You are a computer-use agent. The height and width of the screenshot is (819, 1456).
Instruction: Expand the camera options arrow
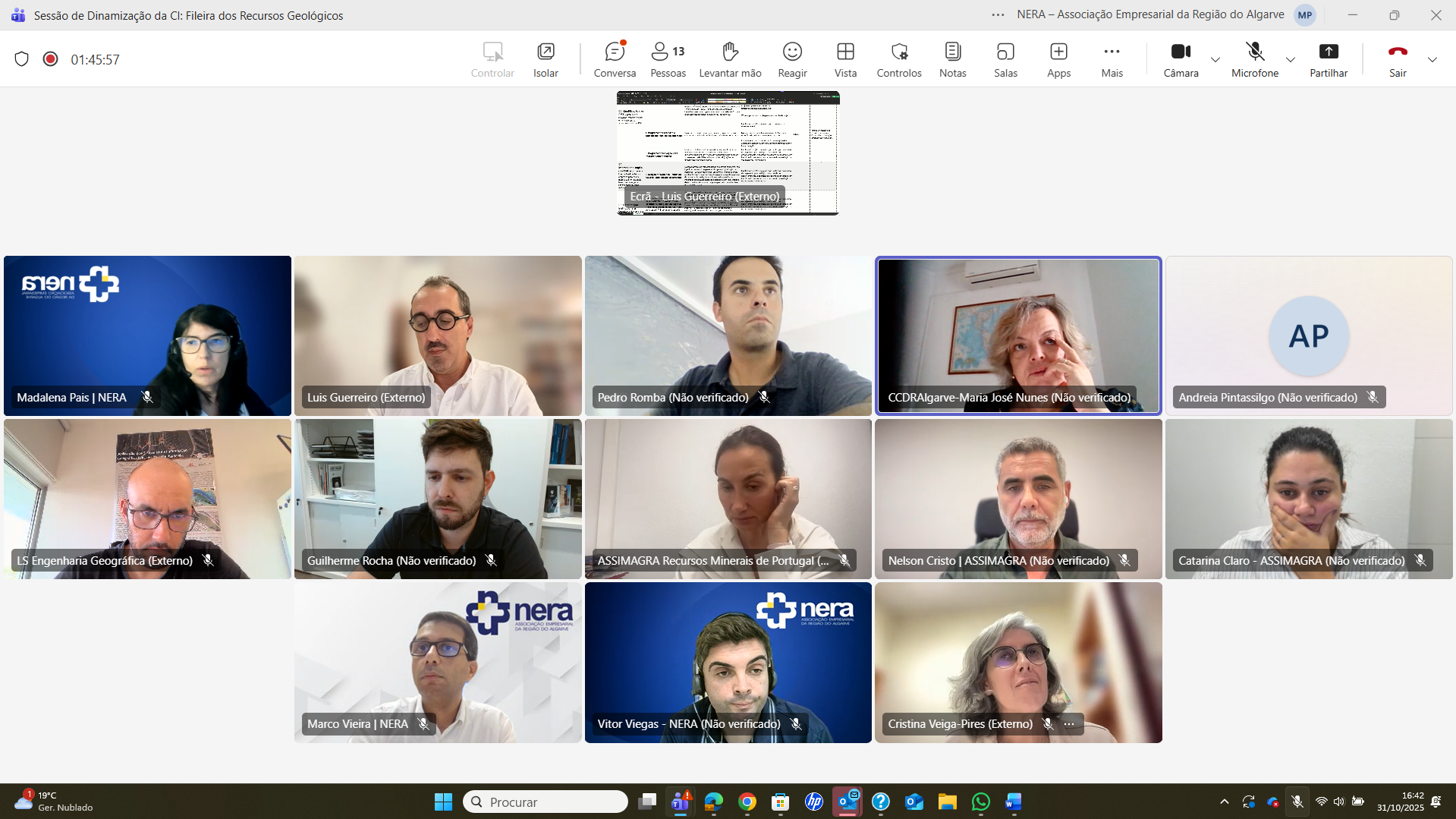(x=1215, y=60)
